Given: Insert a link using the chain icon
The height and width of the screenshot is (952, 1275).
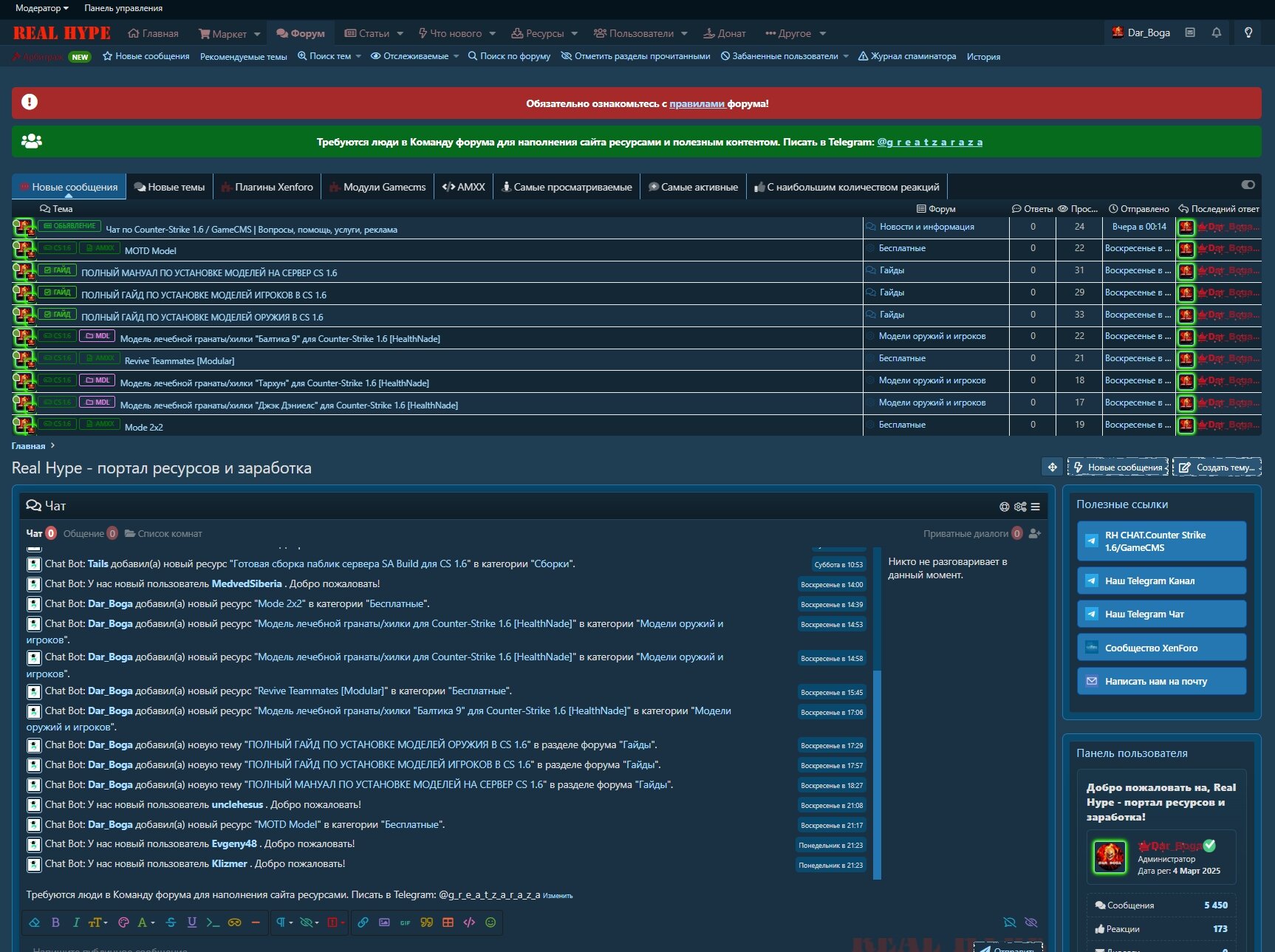Looking at the screenshot, I should point(363,922).
